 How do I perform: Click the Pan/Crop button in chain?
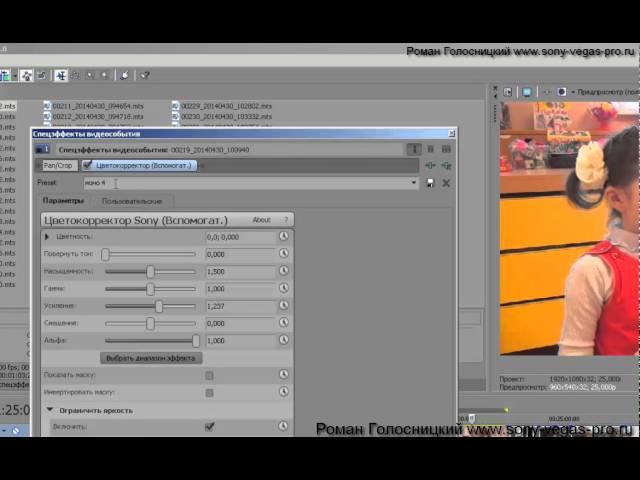coord(58,165)
